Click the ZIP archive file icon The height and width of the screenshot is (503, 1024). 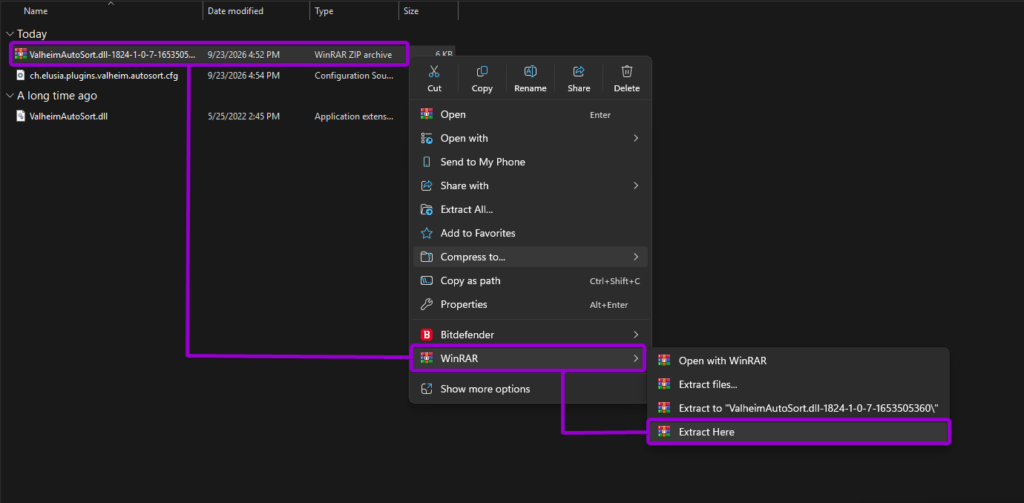pyautogui.click(x=21, y=55)
